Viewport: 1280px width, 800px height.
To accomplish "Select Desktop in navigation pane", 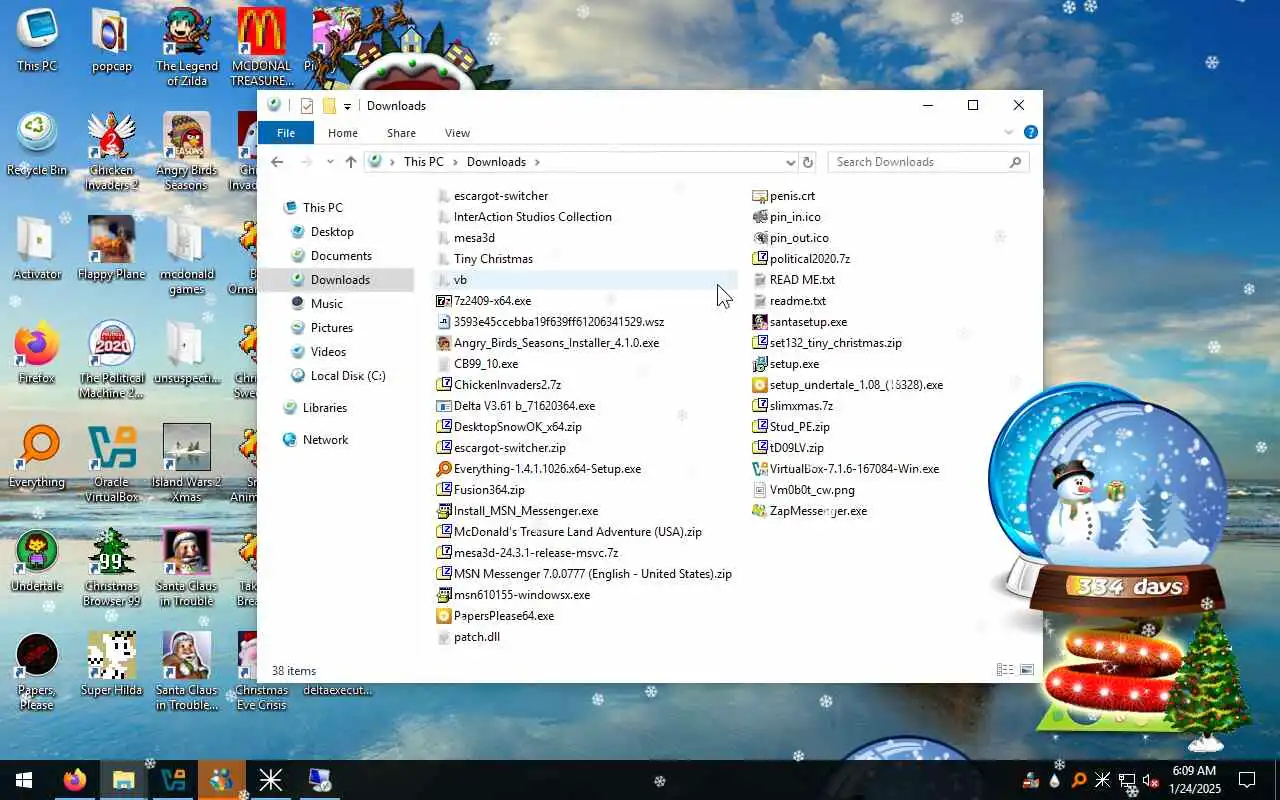I will tap(332, 231).
